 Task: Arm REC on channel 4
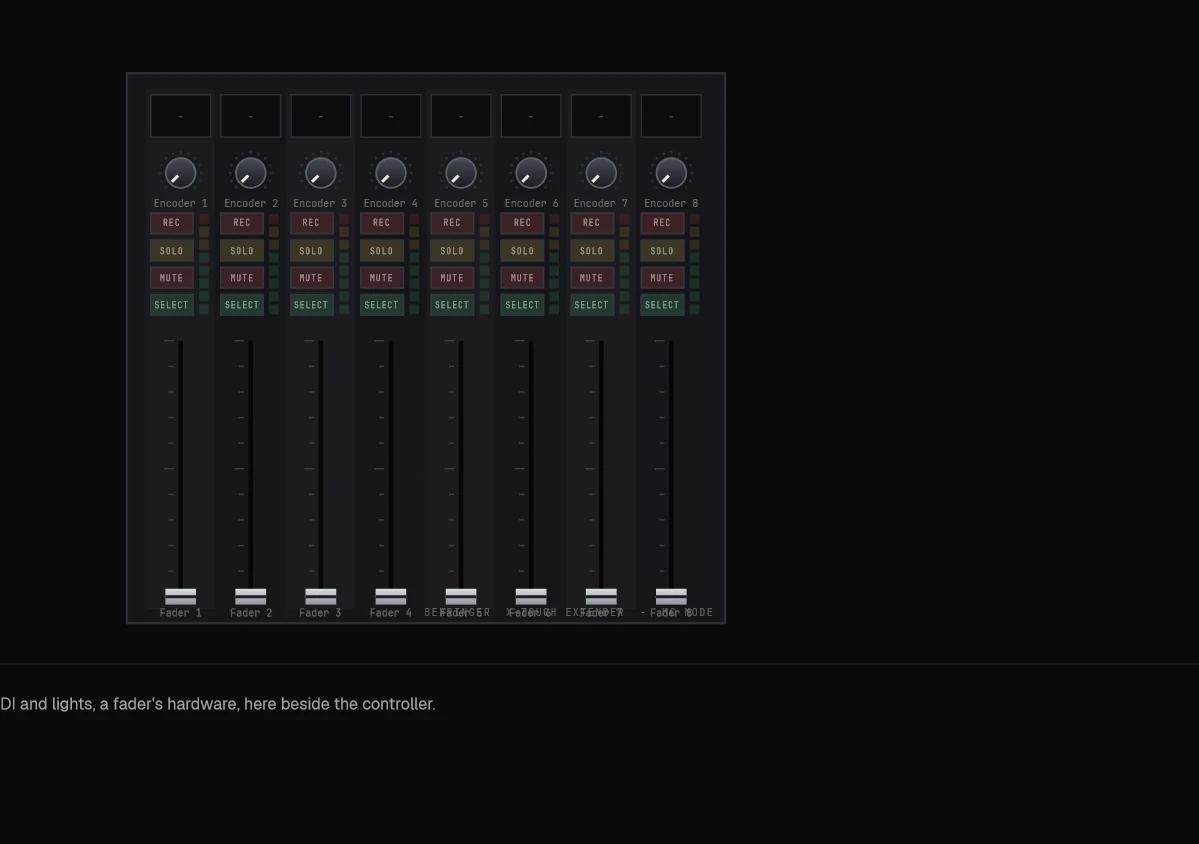pyautogui.click(x=382, y=222)
